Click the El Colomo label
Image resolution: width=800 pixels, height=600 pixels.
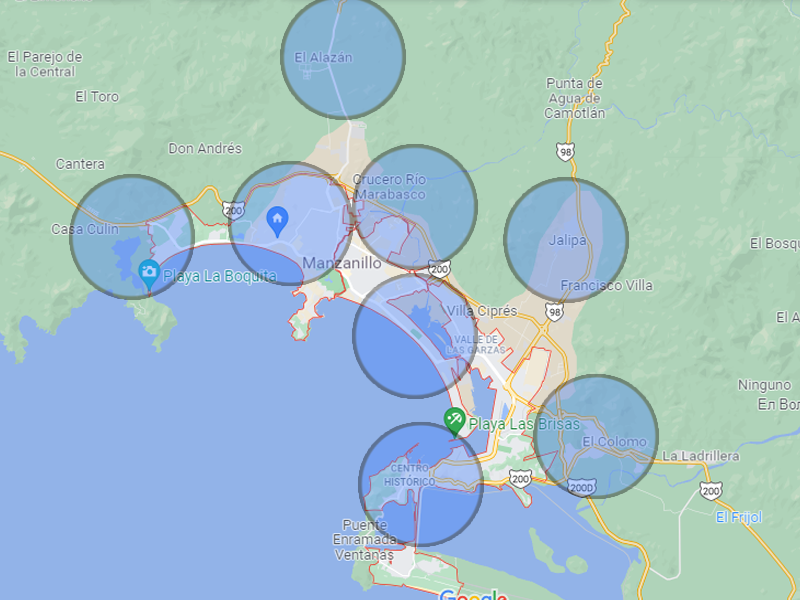[614, 442]
